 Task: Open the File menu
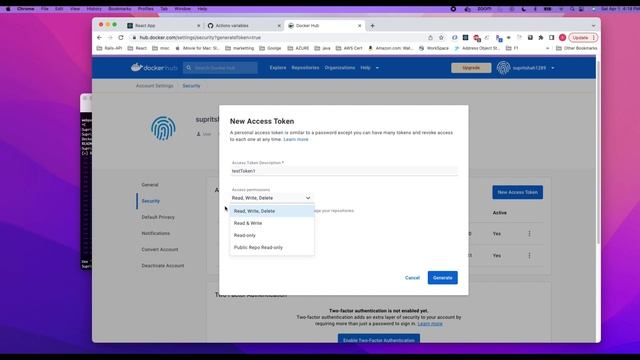pyautogui.click(x=44, y=9)
